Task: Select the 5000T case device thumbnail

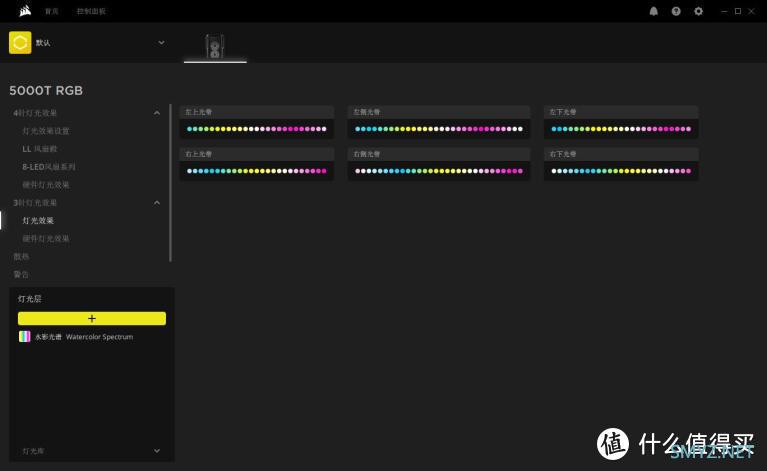Action: click(x=215, y=46)
